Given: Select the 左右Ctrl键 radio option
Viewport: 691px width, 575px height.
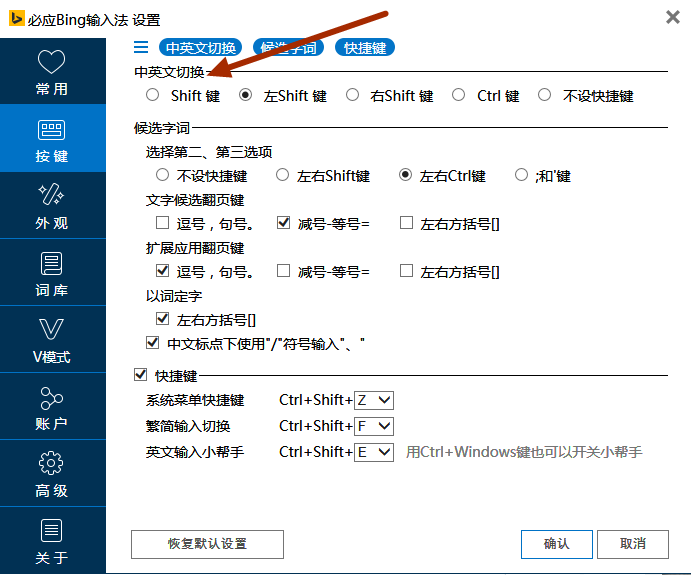Looking at the screenshot, I should coord(405,175).
